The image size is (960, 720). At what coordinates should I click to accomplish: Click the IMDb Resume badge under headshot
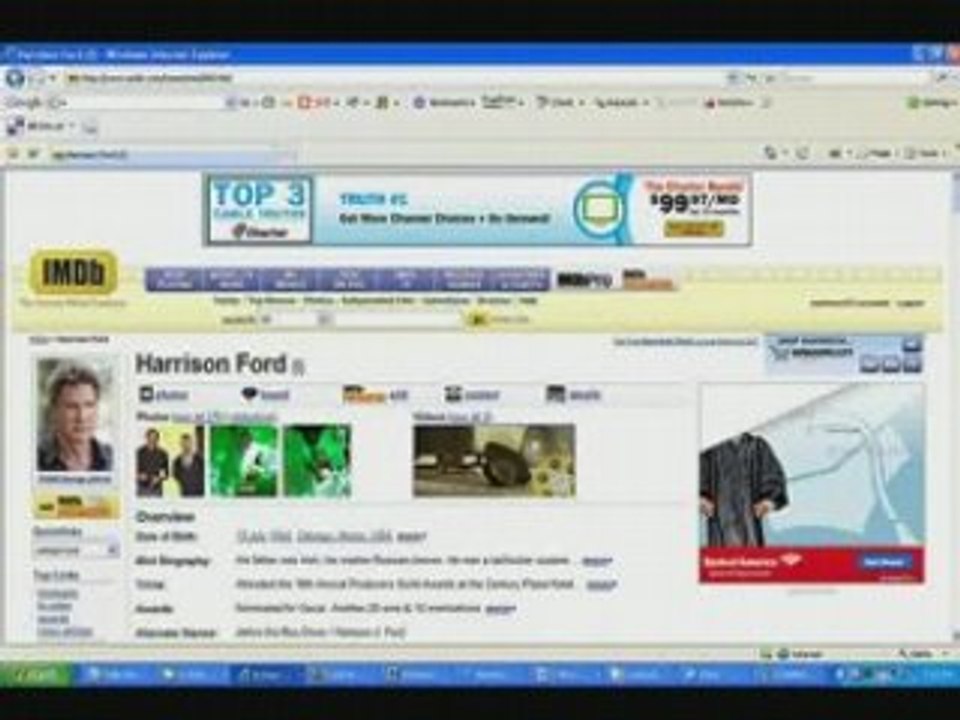(75, 505)
